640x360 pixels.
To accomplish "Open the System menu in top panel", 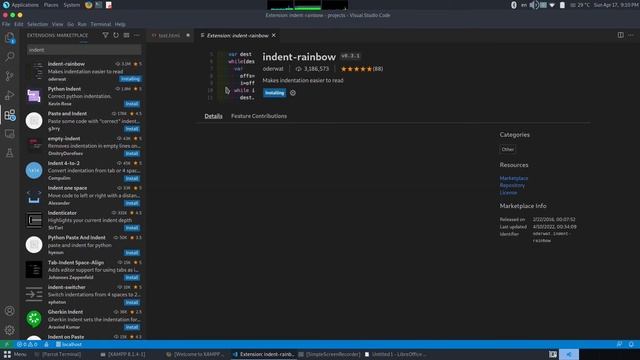I will tap(72, 5).
